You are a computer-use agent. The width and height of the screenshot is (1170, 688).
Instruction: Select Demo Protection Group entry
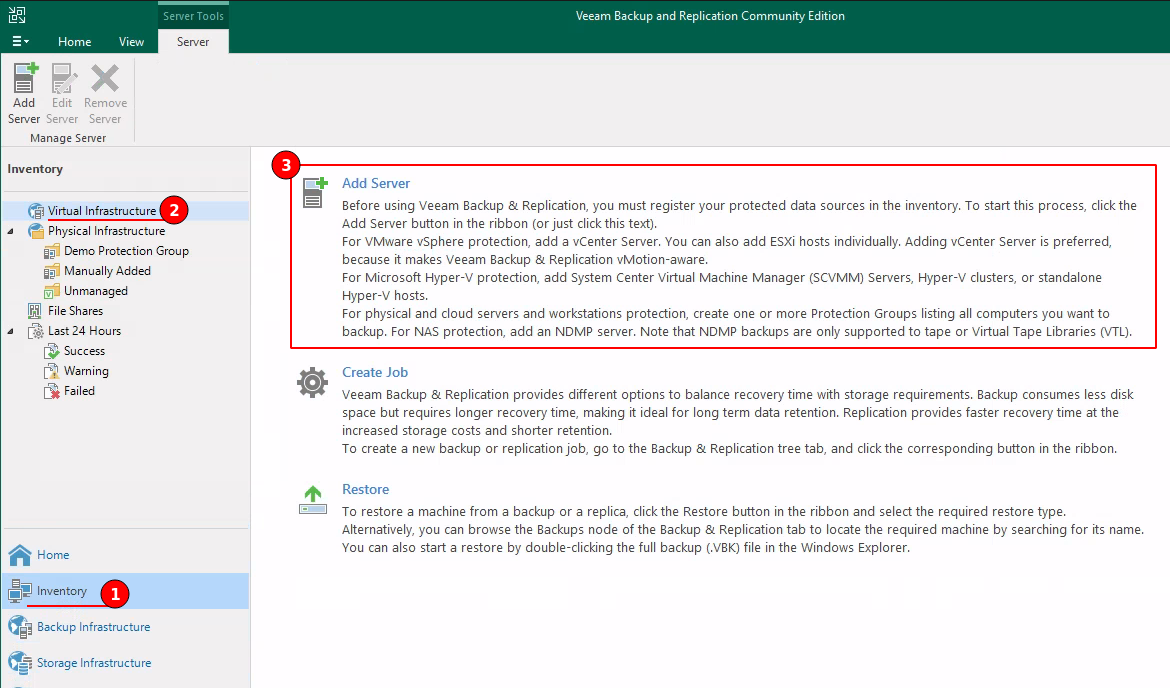point(126,251)
